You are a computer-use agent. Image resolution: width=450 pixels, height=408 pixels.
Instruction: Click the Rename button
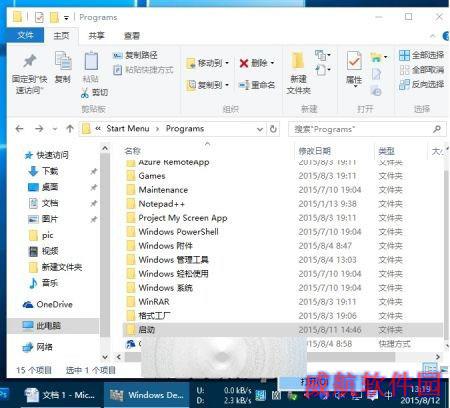257,85
